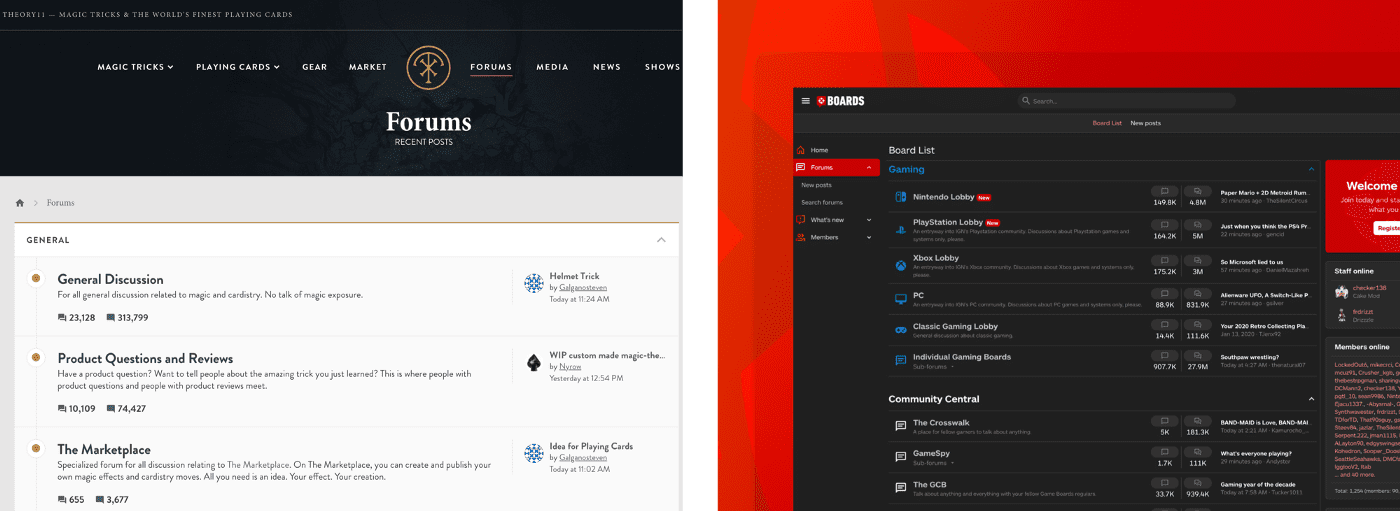Open frdrizzt's staff profile
Image resolution: width=1400 pixels, height=511 pixels.
pyautogui.click(x=1365, y=311)
